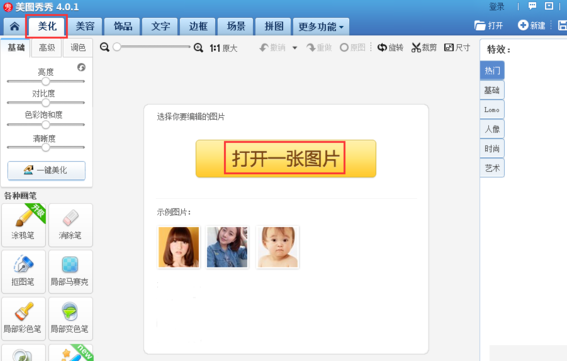The width and height of the screenshot is (567, 361).
Task: Open the 拼图 tab
Action: coord(274,26)
